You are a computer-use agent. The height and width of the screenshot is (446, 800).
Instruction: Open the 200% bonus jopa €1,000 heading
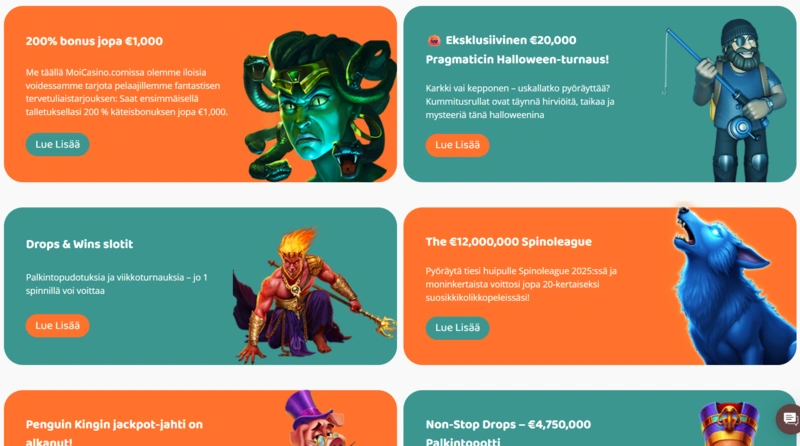[94, 41]
